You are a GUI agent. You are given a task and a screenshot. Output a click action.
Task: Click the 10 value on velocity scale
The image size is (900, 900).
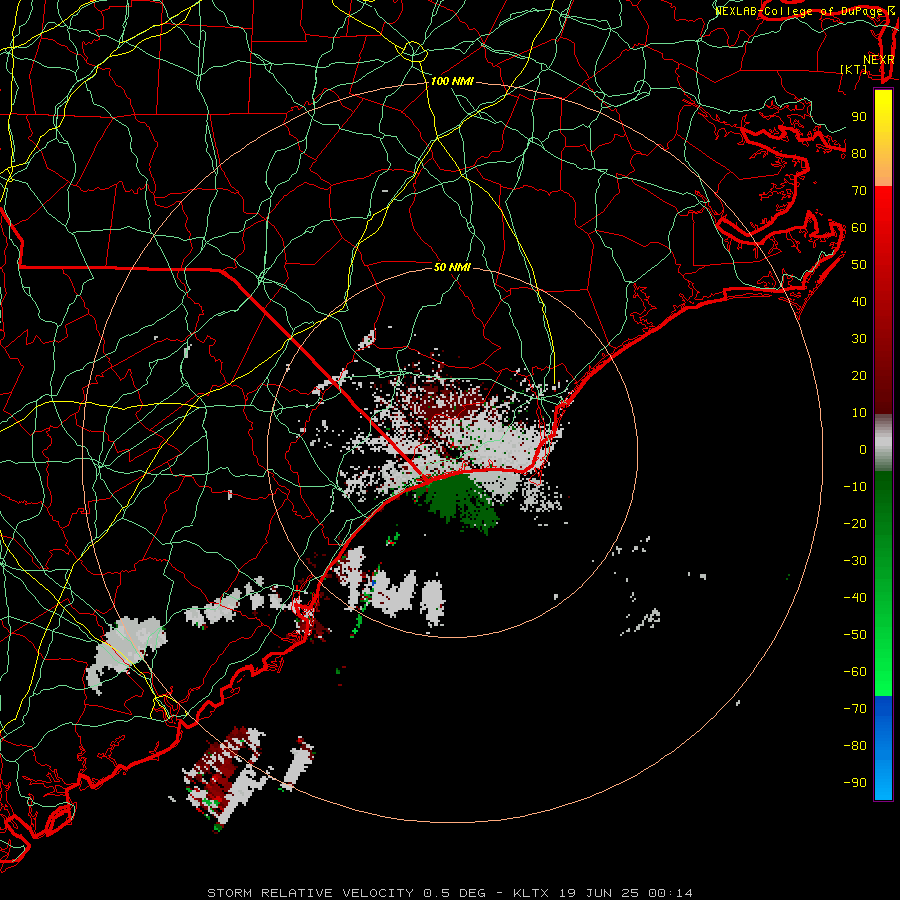859,413
